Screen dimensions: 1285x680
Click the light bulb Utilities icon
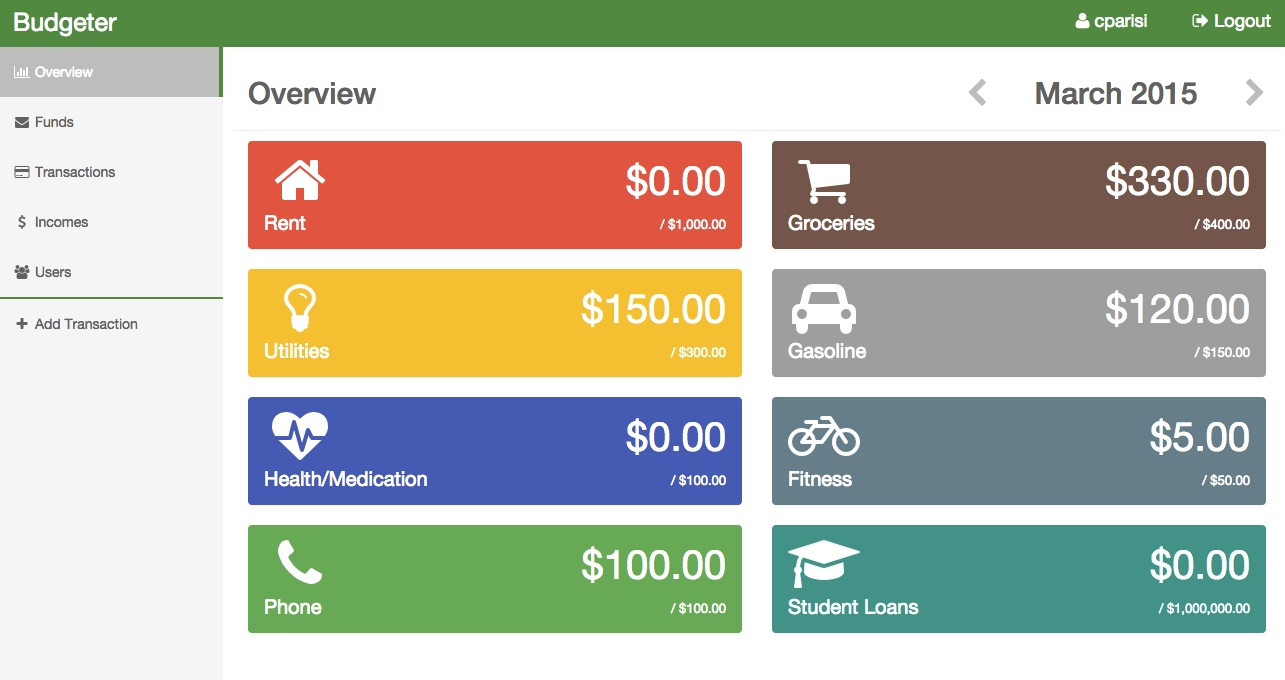(x=300, y=308)
